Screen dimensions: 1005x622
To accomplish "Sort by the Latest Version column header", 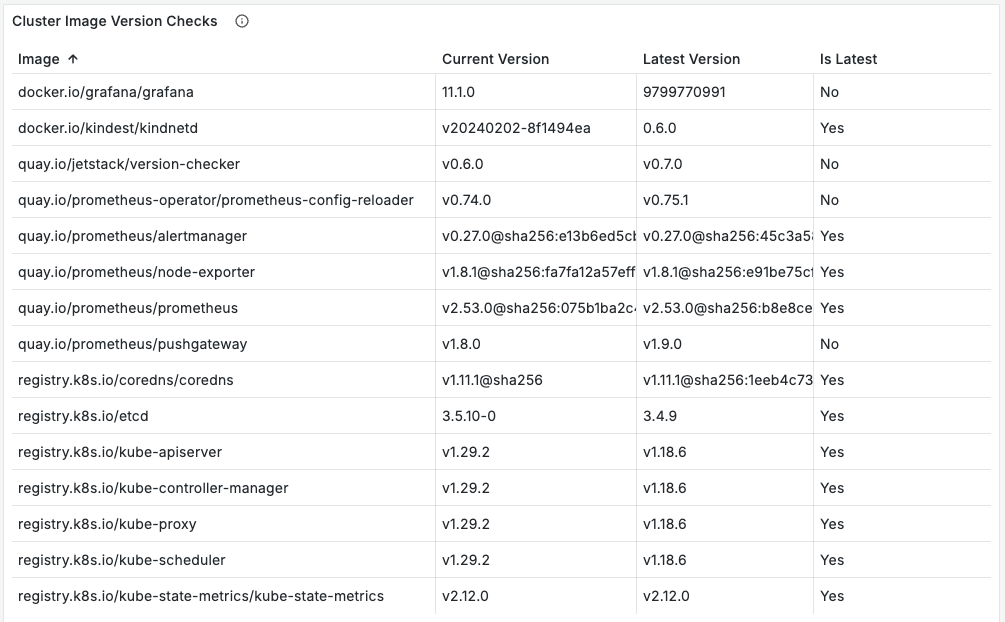I will tap(692, 59).
